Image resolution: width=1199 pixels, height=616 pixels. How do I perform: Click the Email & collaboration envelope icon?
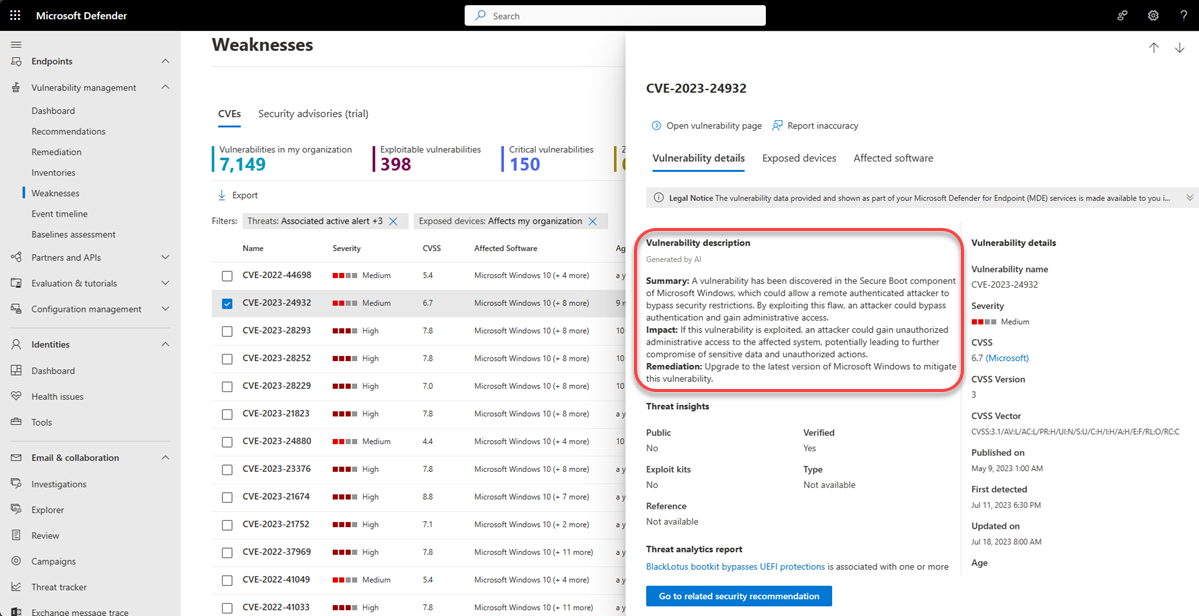tap(16, 458)
